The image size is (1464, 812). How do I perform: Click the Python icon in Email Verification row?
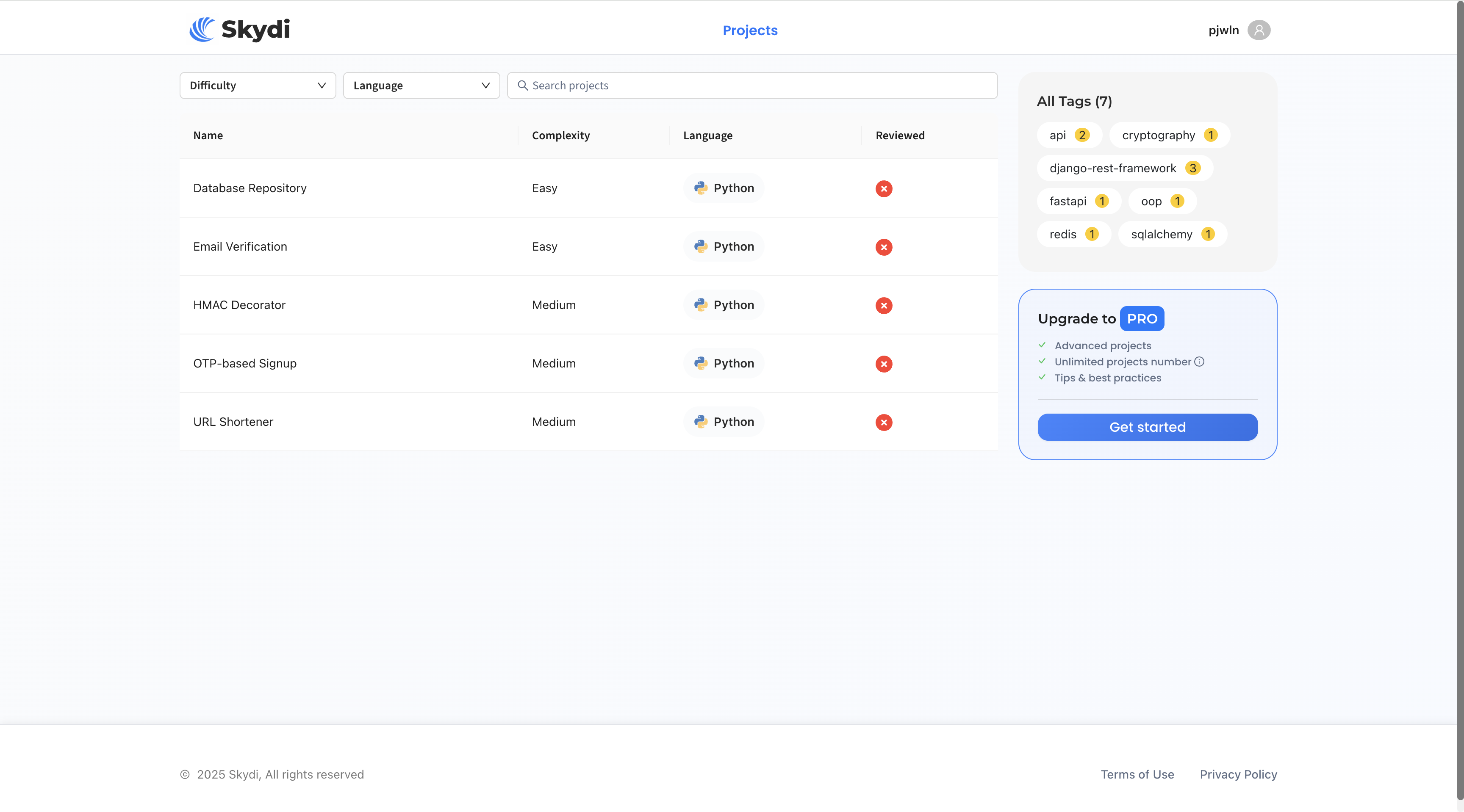(701, 246)
